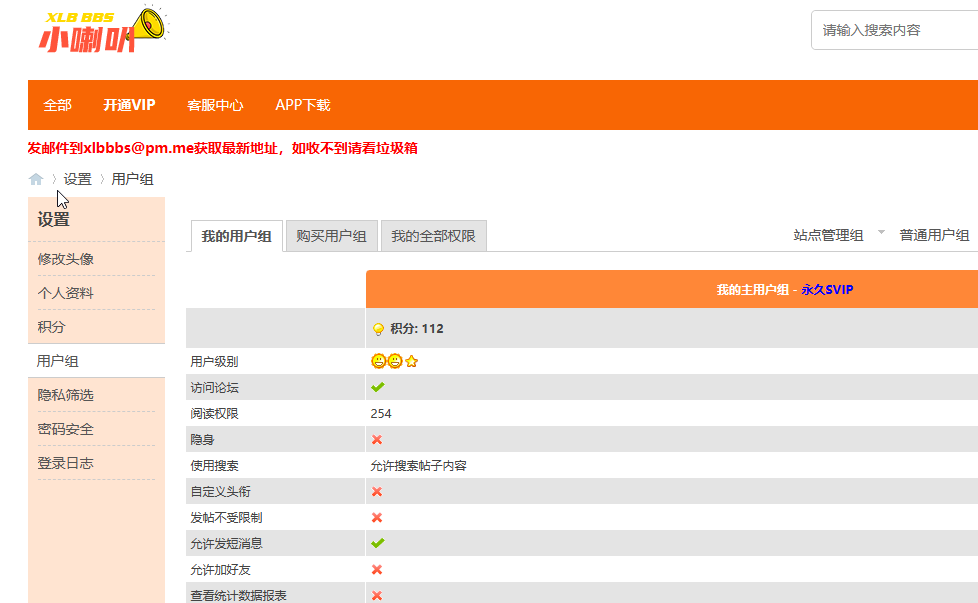Open APP下载 in the navigation bar
The image size is (978, 603).
[303, 105]
